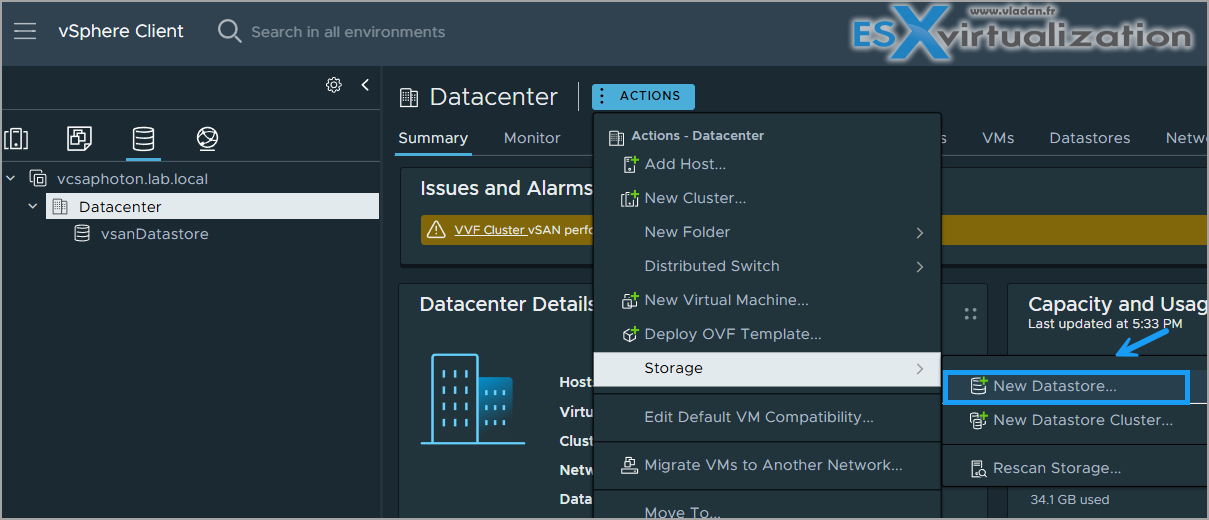
Task: Click the '34.1 GB used' value
Action: pos(1070,499)
